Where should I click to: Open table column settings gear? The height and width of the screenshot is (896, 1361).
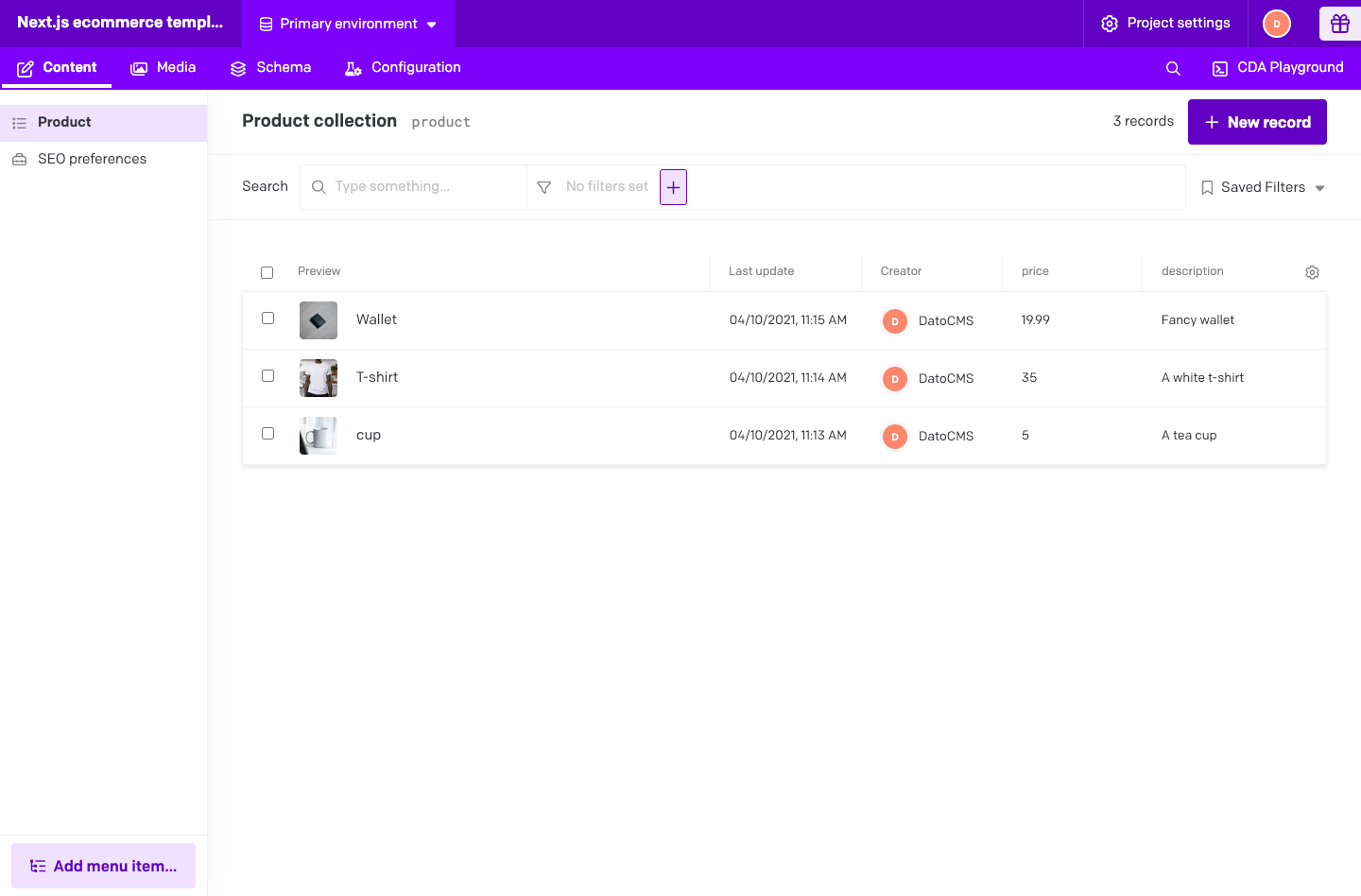coord(1312,272)
